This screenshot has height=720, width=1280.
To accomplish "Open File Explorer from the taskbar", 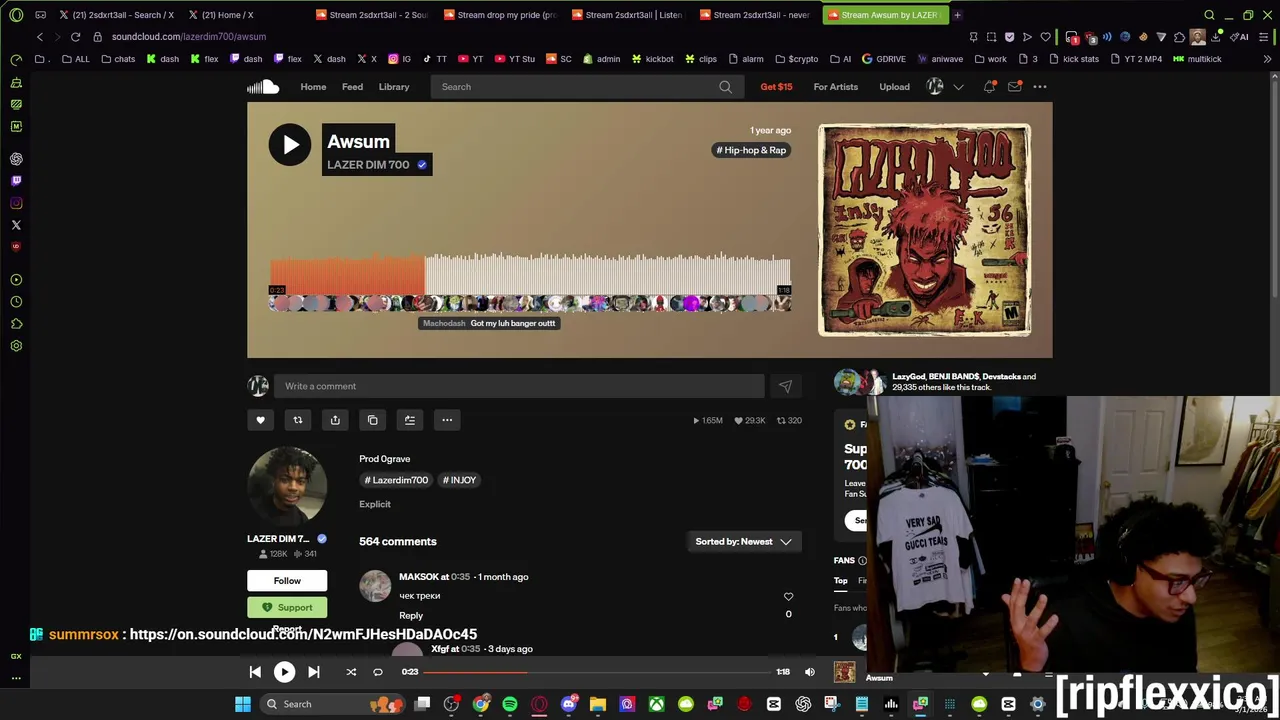I will [x=598, y=704].
